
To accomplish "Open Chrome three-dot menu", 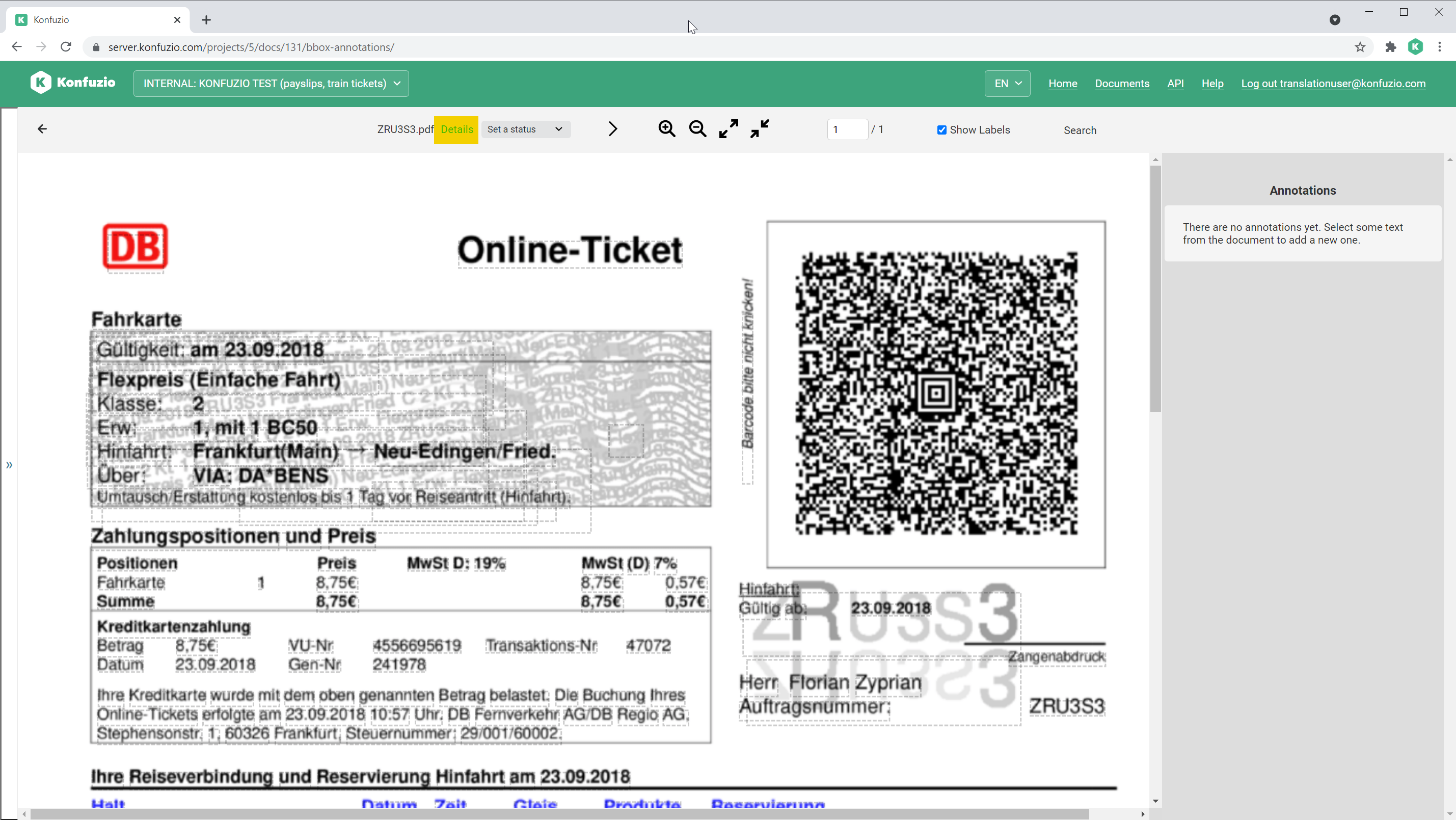I will click(x=1440, y=47).
